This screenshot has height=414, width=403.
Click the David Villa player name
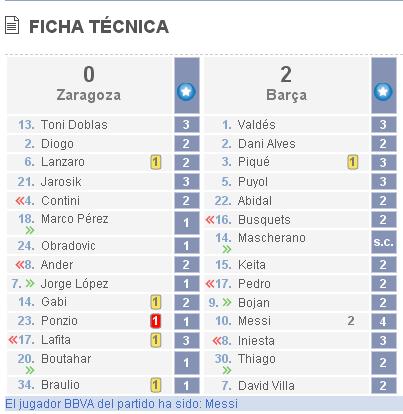point(266,386)
